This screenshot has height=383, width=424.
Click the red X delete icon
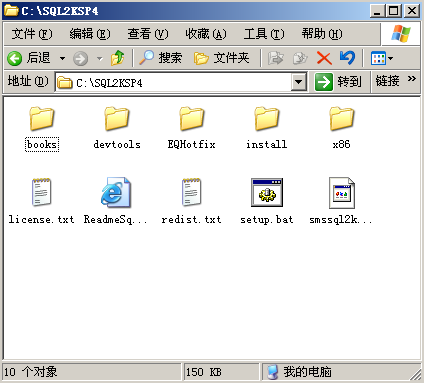pos(324,58)
